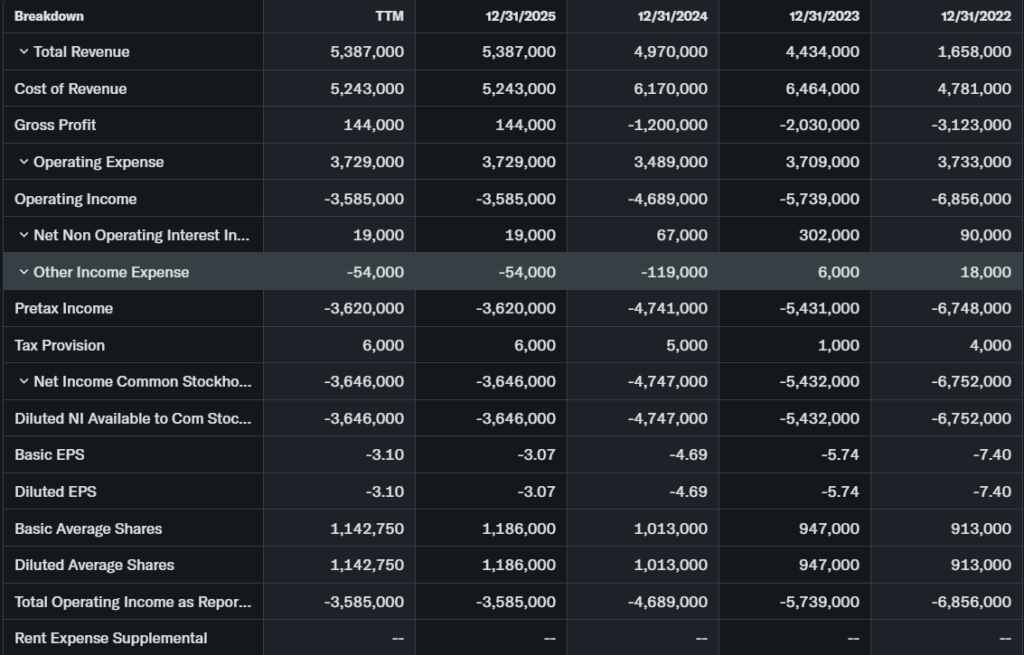Expand Net Income Common Stockholders chevron
The width and height of the screenshot is (1024, 655).
point(23,382)
